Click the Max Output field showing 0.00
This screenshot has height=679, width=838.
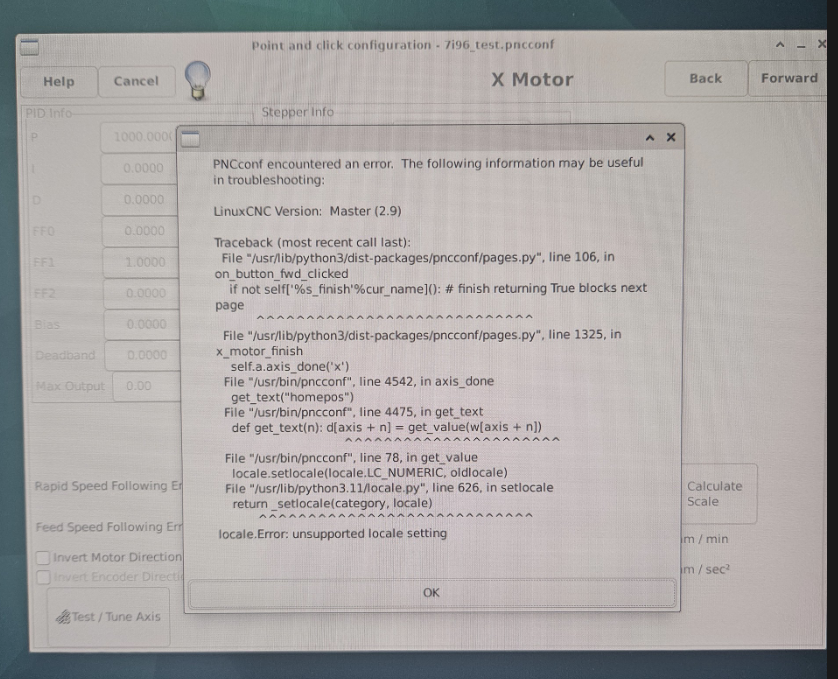coord(147,387)
